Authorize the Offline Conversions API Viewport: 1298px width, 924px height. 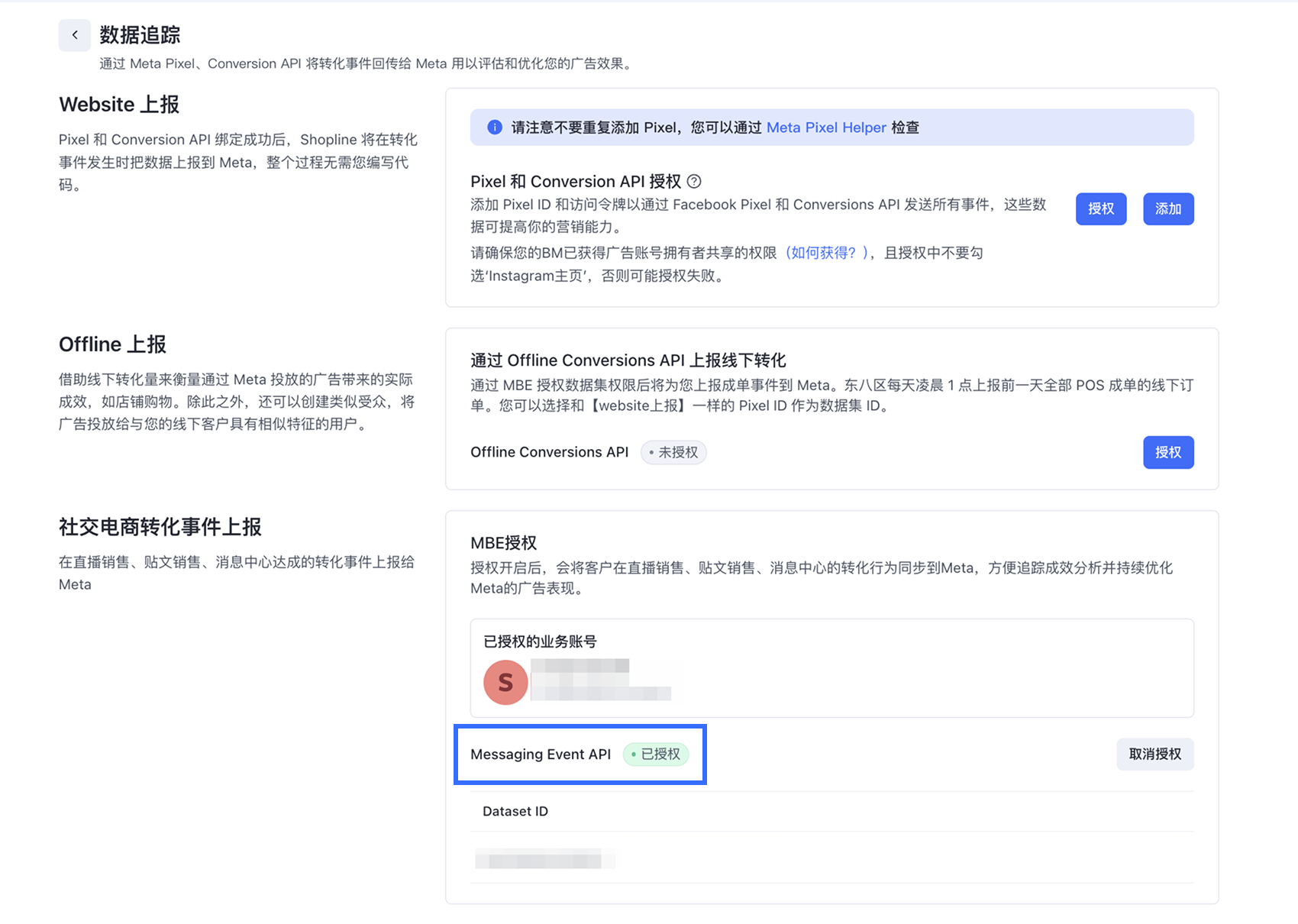point(1168,453)
